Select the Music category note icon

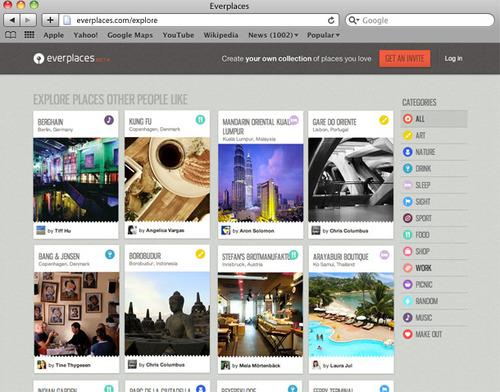coord(407,317)
